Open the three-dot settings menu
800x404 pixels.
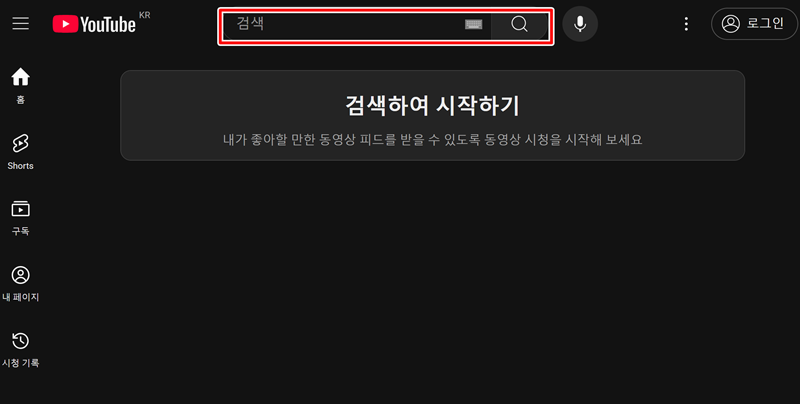[x=686, y=24]
